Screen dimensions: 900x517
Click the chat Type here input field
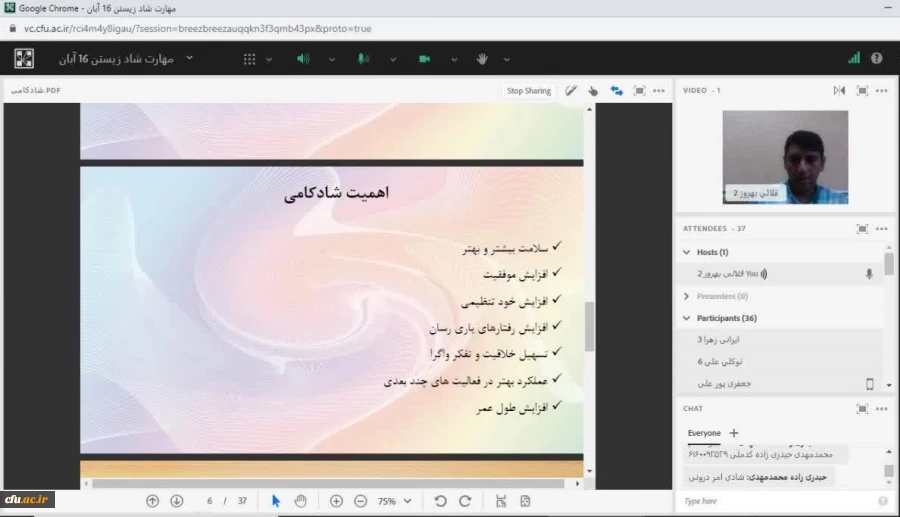coord(778,501)
